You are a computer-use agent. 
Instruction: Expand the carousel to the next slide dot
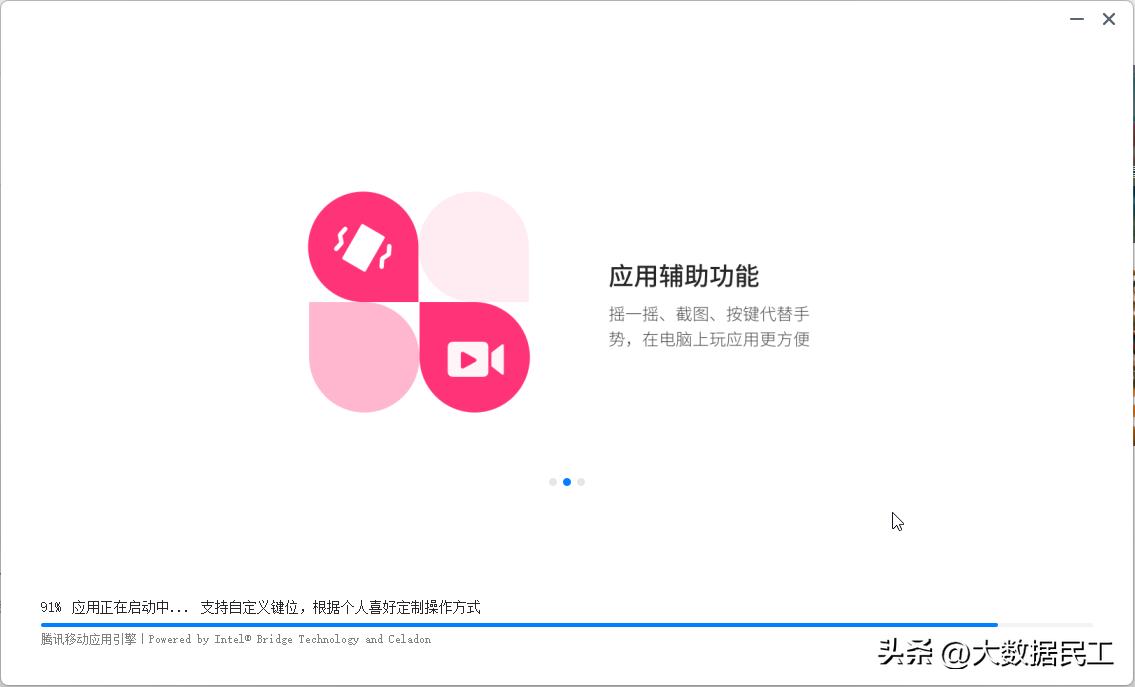(x=581, y=482)
